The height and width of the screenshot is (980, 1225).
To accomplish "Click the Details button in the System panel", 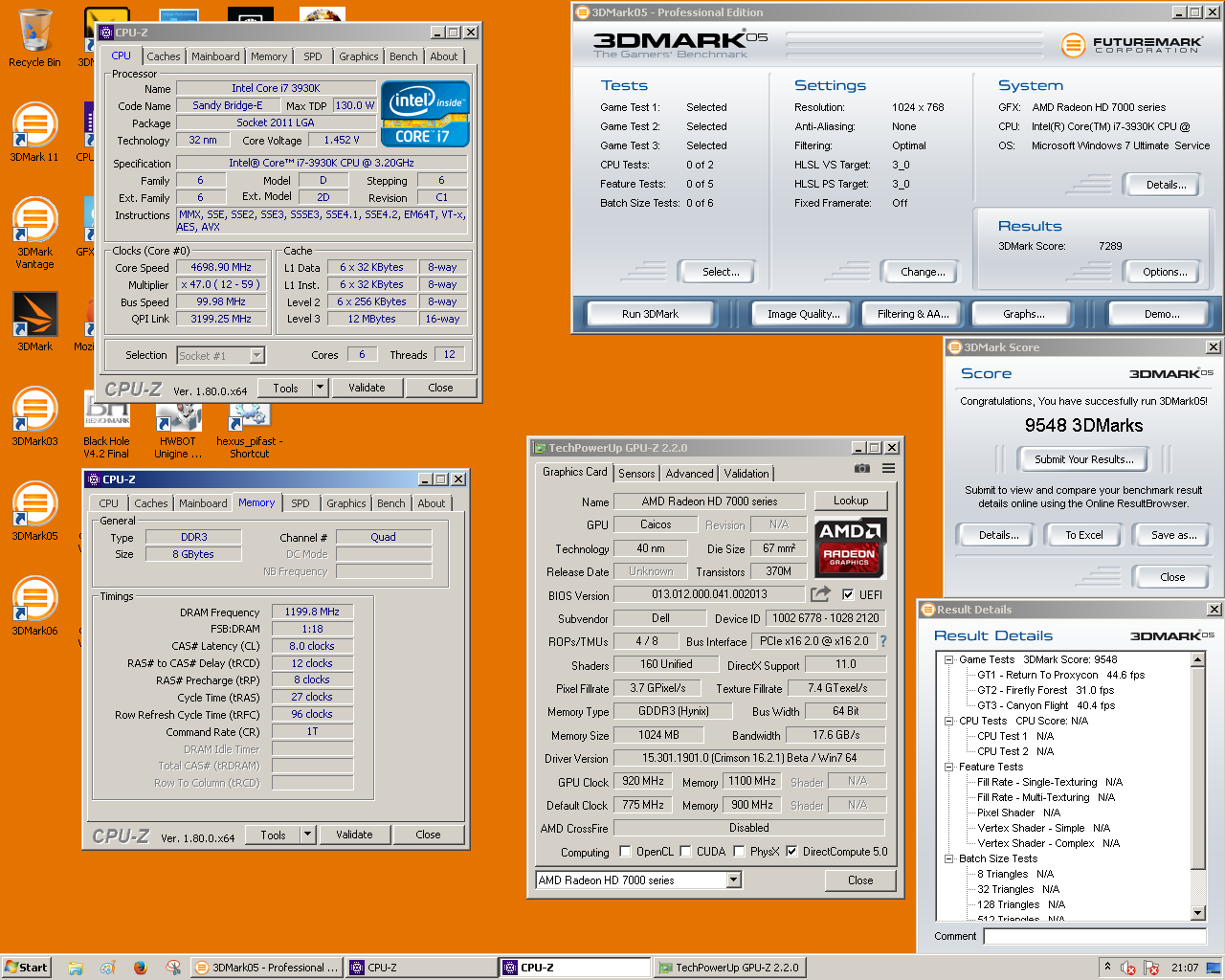I will (x=1166, y=185).
